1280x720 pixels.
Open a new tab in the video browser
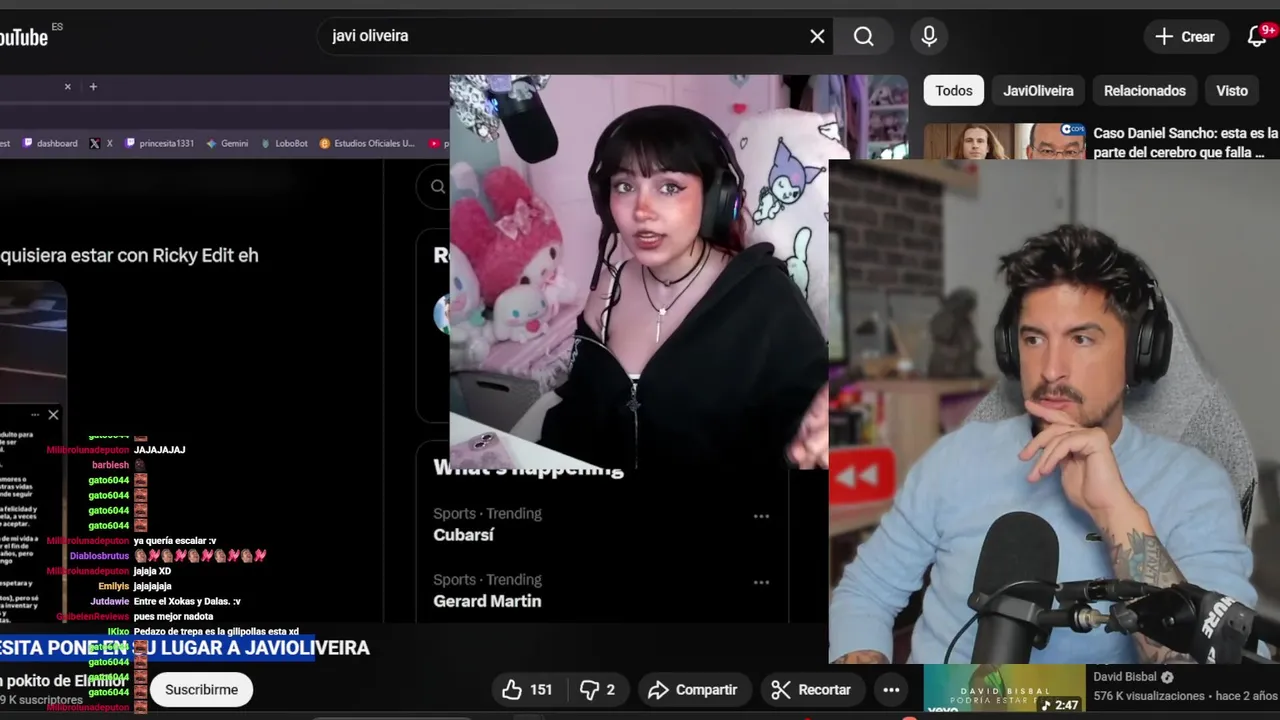(x=93, y=87)
